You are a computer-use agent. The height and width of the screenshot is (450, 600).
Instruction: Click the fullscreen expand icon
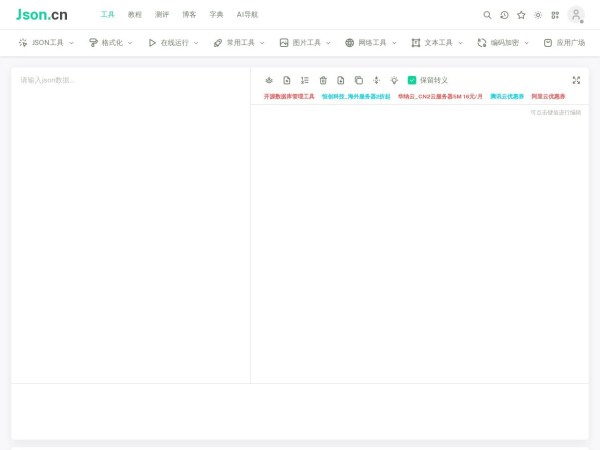[x=576, y=80]
